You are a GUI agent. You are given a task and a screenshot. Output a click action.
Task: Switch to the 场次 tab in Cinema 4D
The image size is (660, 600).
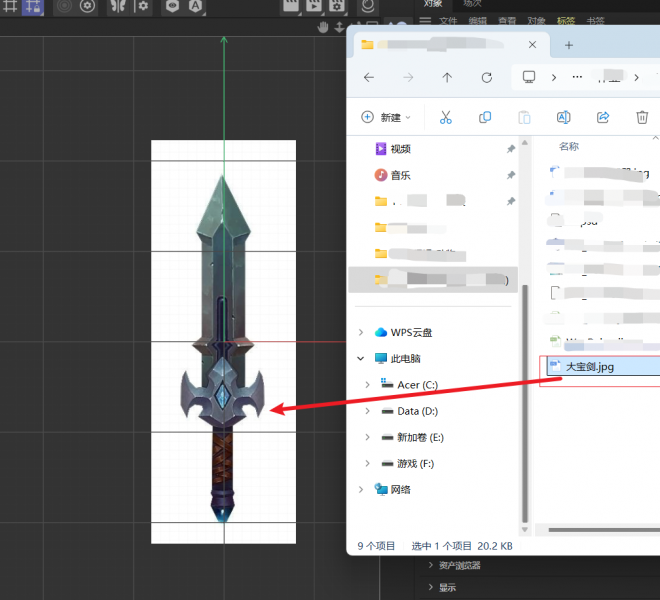(x=472, y=3)
